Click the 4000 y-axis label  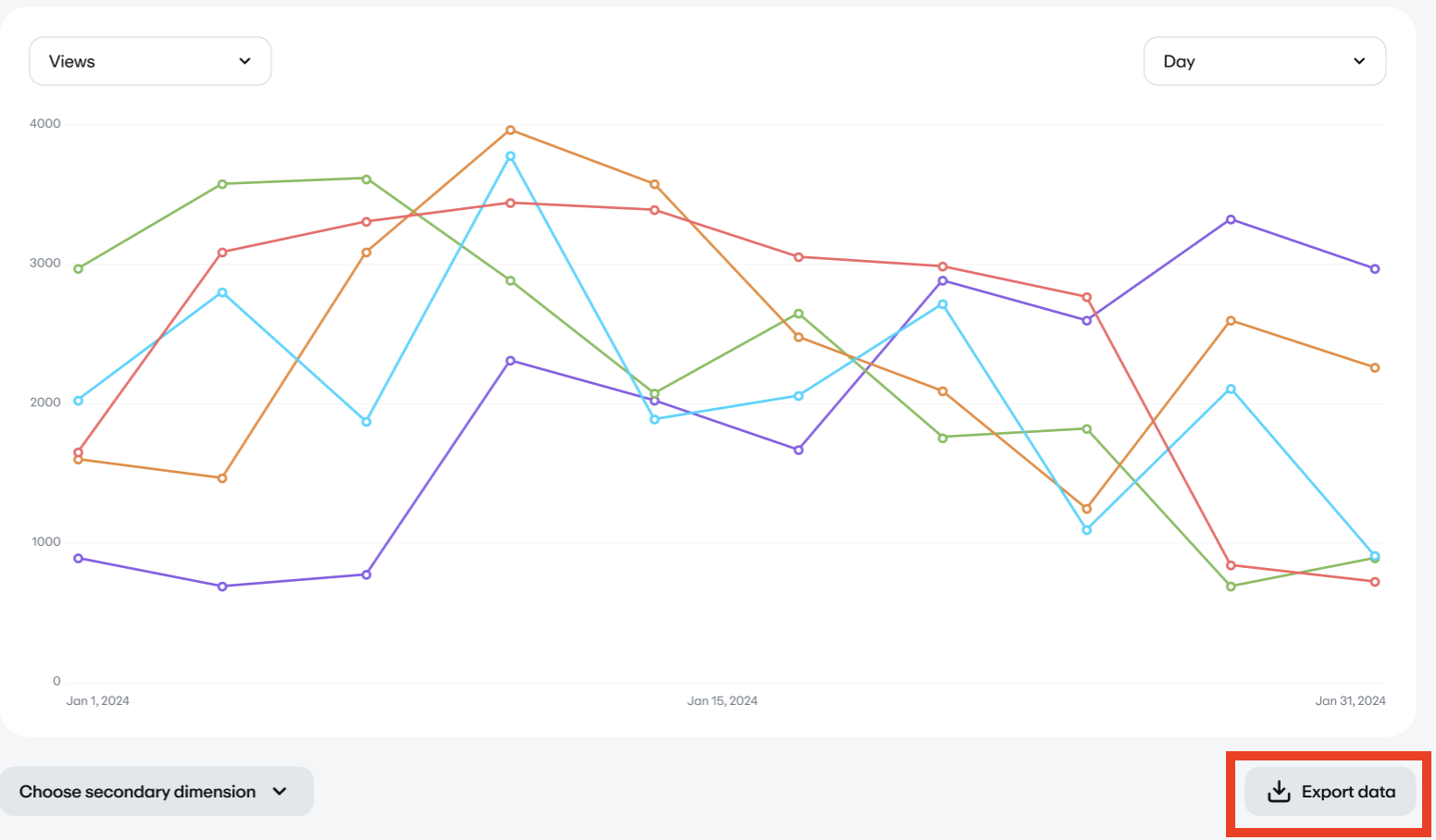click(x=45, y=124)
